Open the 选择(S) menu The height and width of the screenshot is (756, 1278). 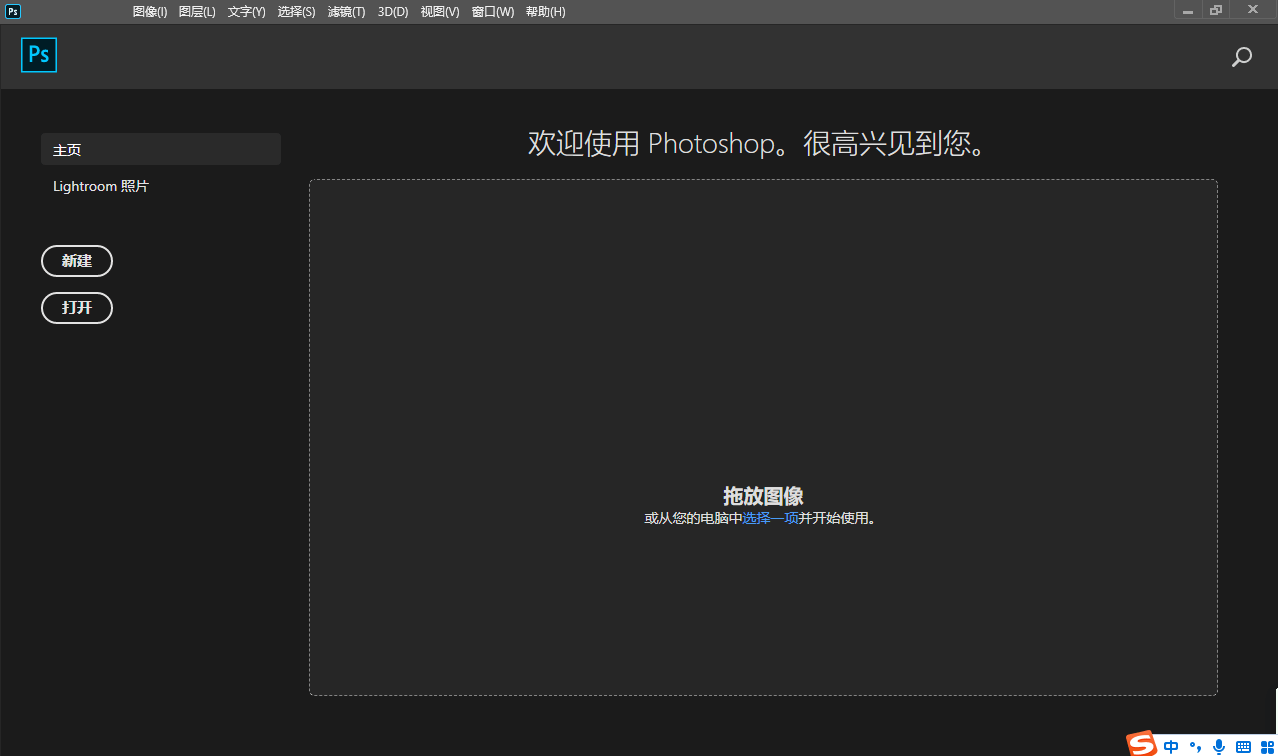[296, 12]
